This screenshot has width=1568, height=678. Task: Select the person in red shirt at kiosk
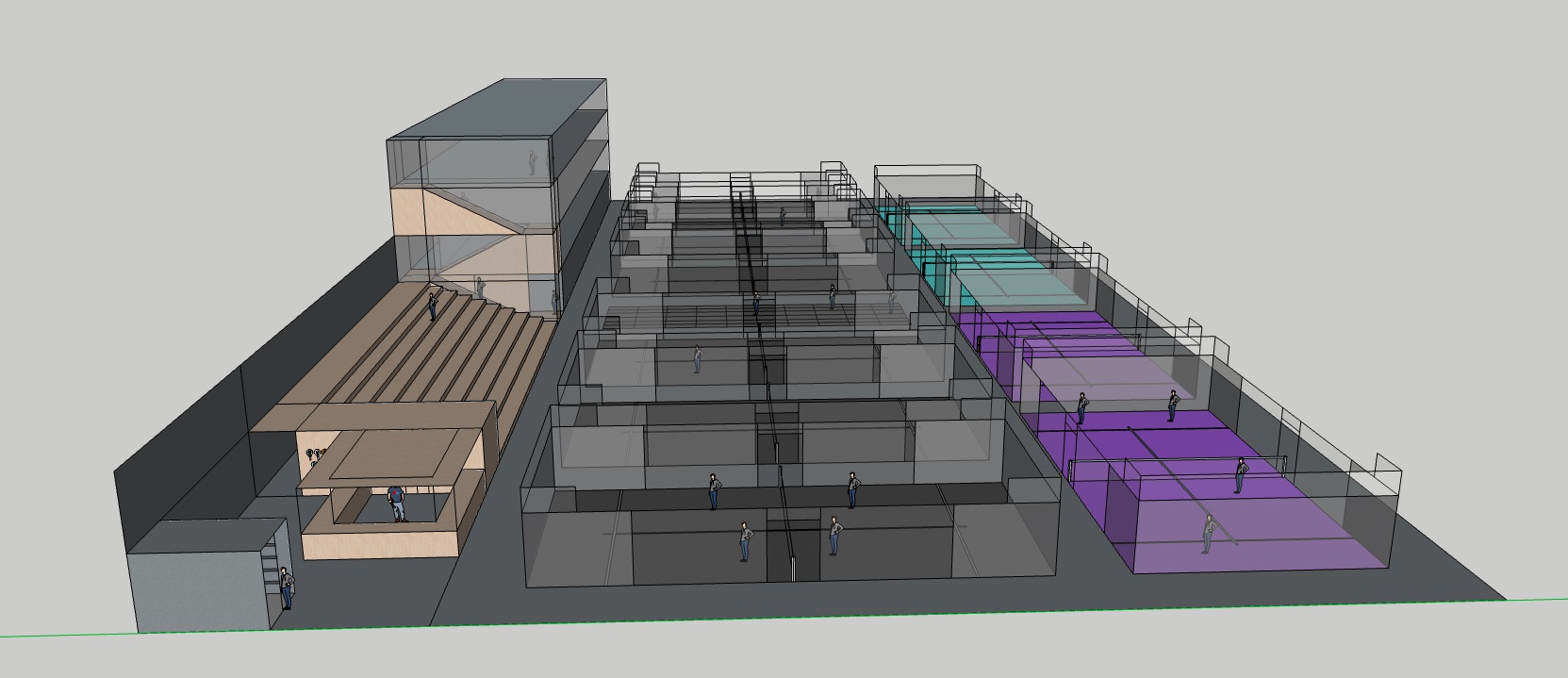[x=397, y=503]
